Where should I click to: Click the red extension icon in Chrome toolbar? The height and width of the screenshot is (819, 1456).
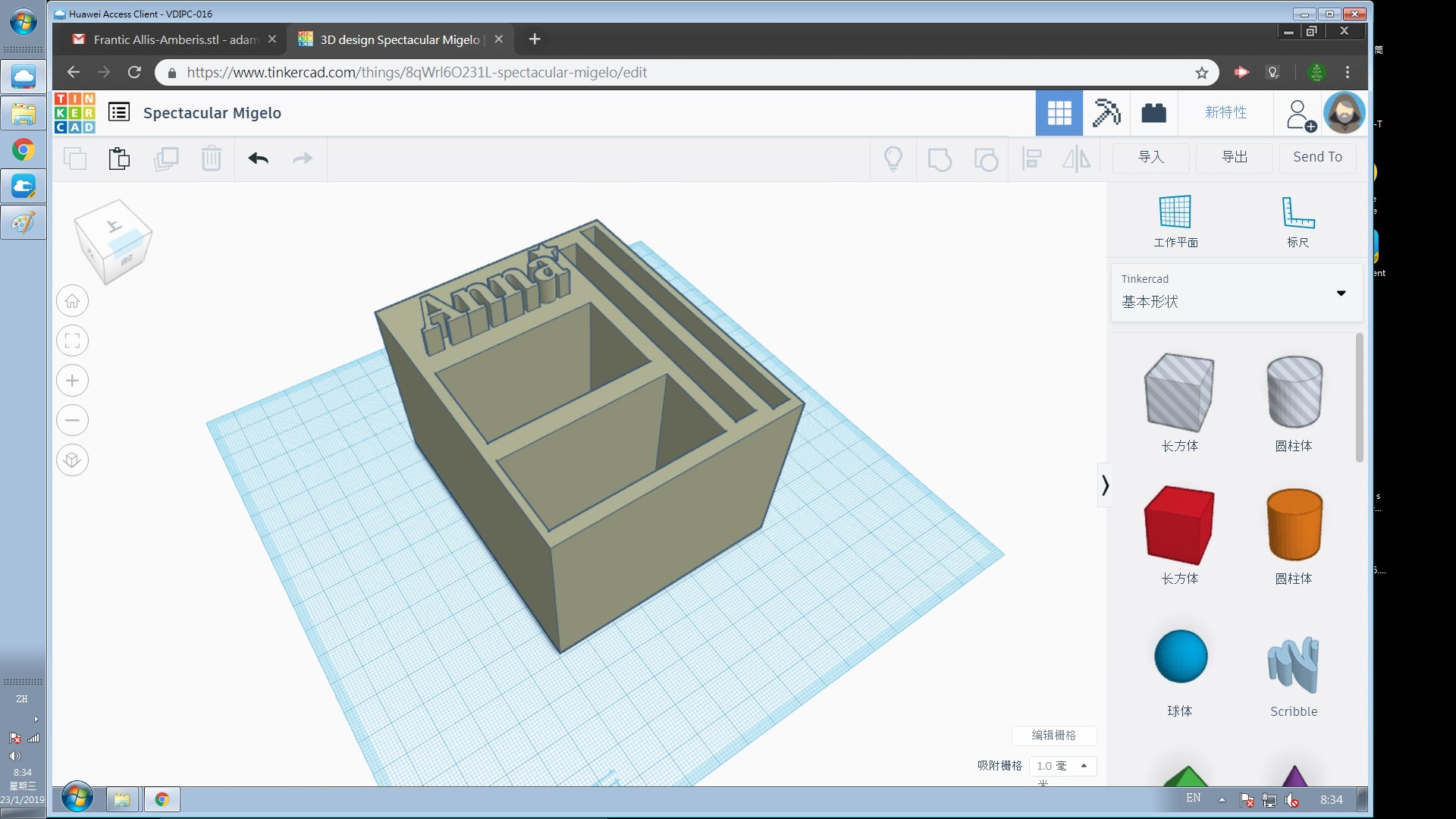click(x=1241, y=72)
